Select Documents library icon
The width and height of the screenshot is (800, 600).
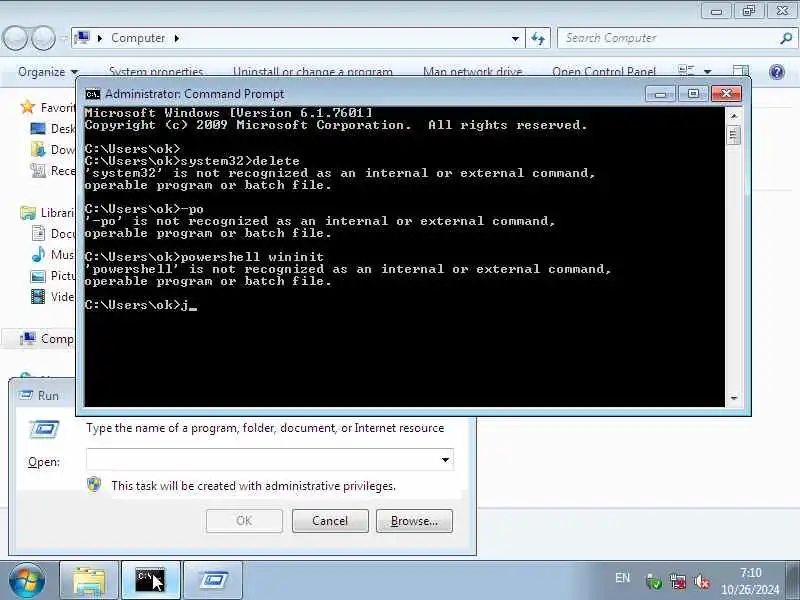click(x=38, y=234)
